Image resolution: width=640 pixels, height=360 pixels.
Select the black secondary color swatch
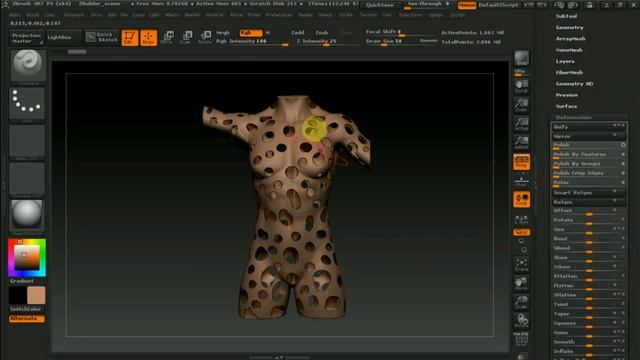[18, 295]
